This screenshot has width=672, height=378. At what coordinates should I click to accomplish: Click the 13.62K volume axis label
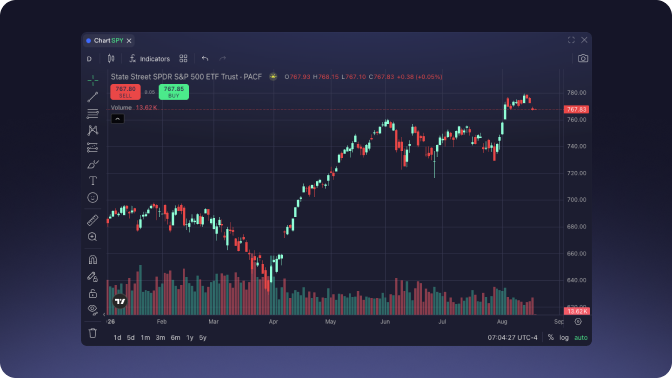(x=576, y=311)
